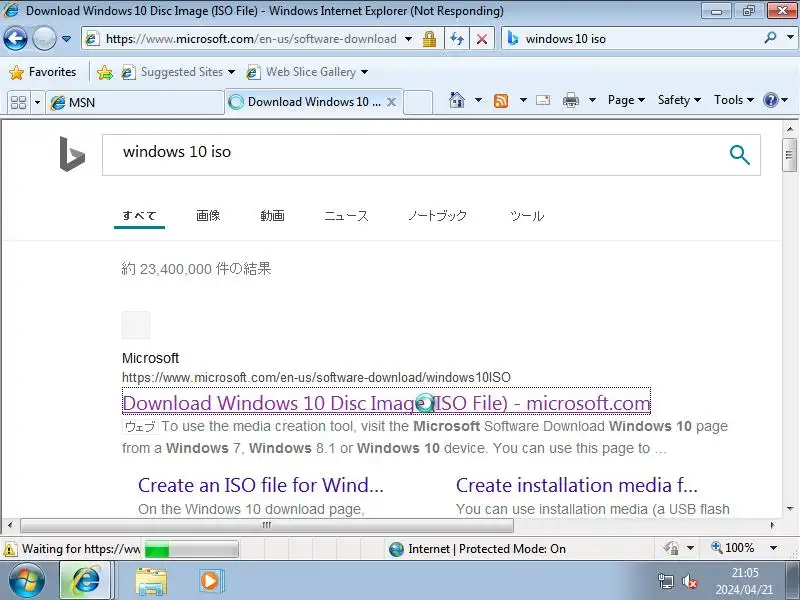Click the Refresh page icon
The width and height of the screenshot is (800, 600).
click(457, 39)
